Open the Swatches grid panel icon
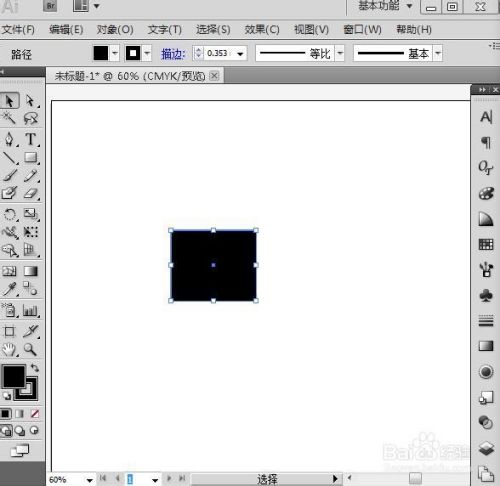The image size is (500, 486). coord(486,244)
